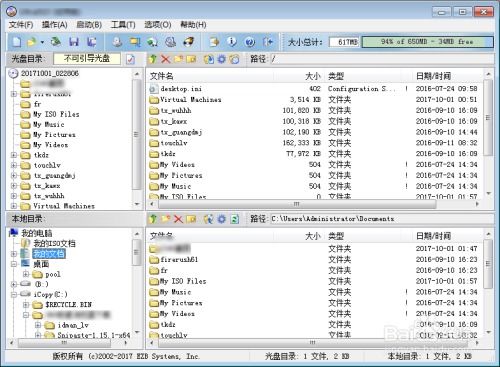Image resolution: width=500 pixels, height=367 pixels.
Task: Open the 操作(A) menu
Action: [55, 25]
